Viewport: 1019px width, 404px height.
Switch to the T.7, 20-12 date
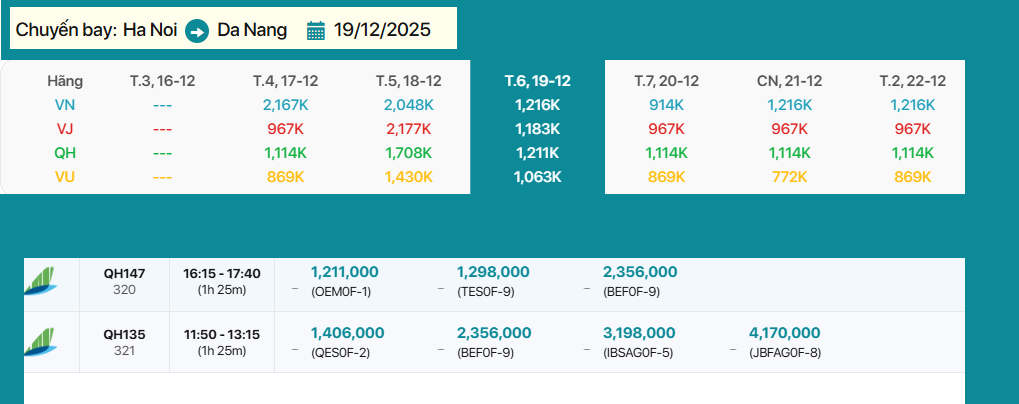pos(666,80)
